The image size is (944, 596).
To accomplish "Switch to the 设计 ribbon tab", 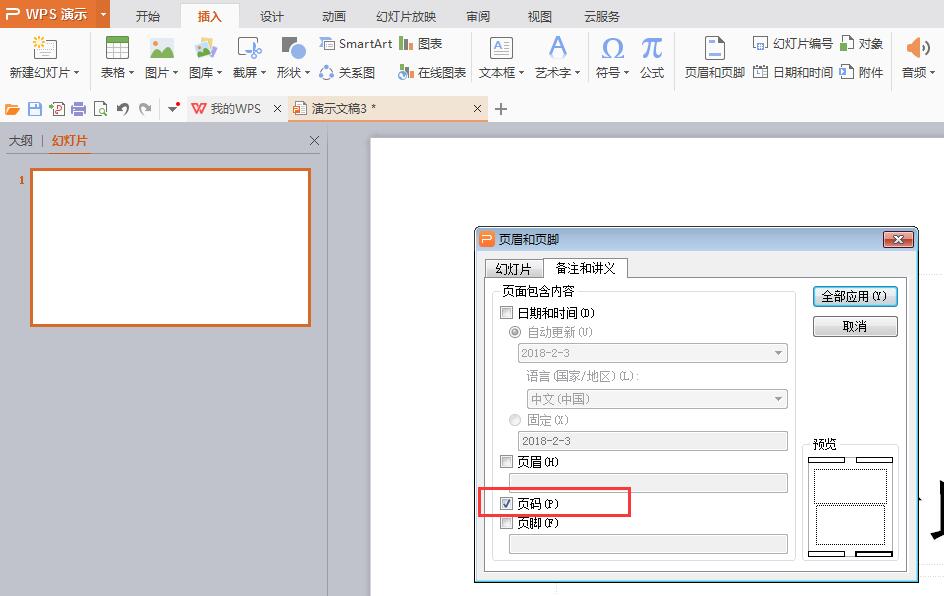I will coord(272,16).
